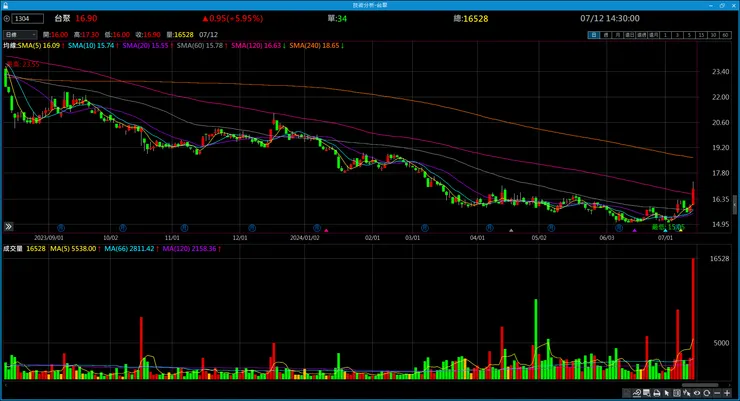Click the split layout grid icon

click(677, 393)
